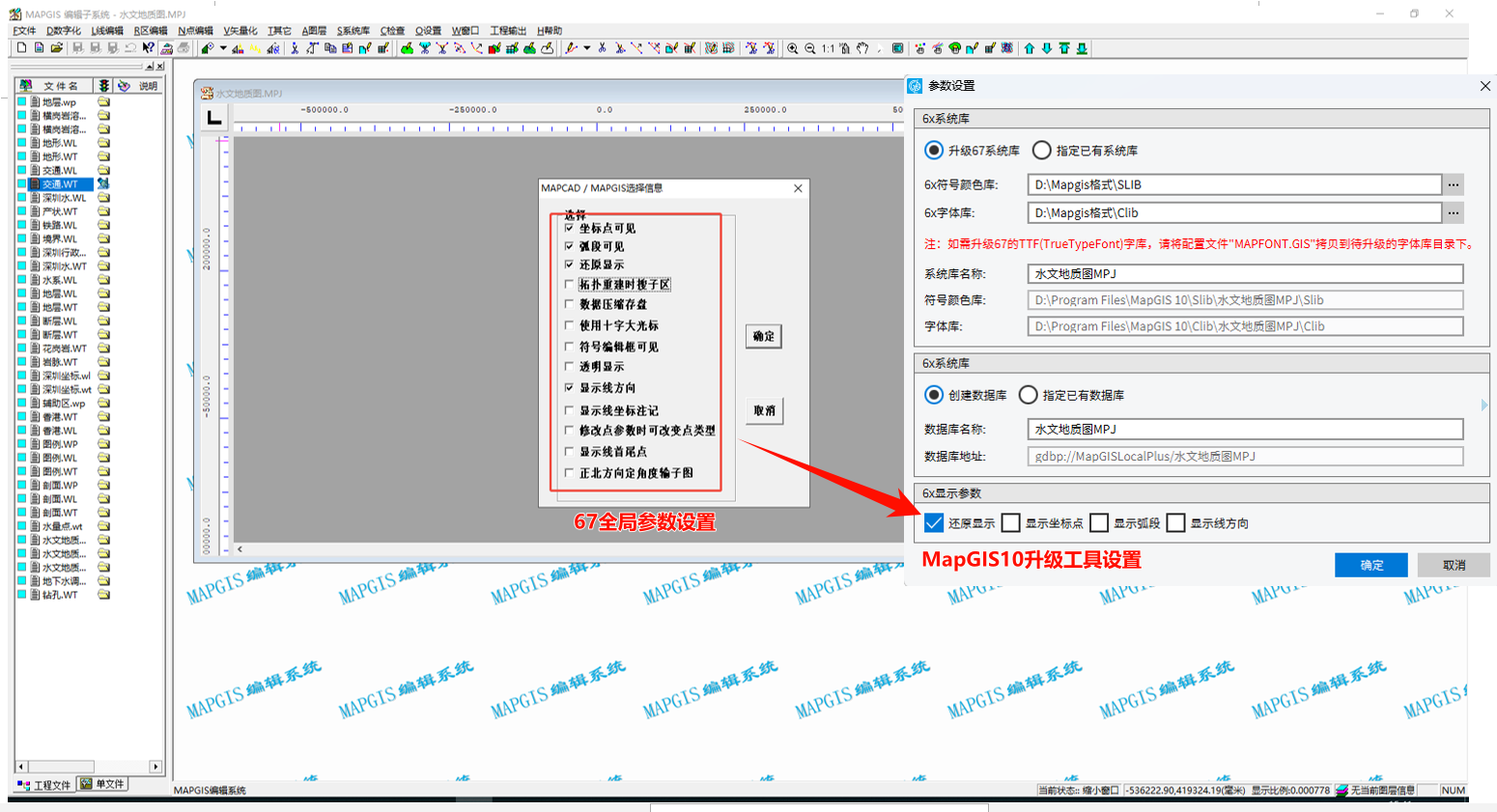Select the 指定已有系统库 radio button

click(x=1041, y=151)
